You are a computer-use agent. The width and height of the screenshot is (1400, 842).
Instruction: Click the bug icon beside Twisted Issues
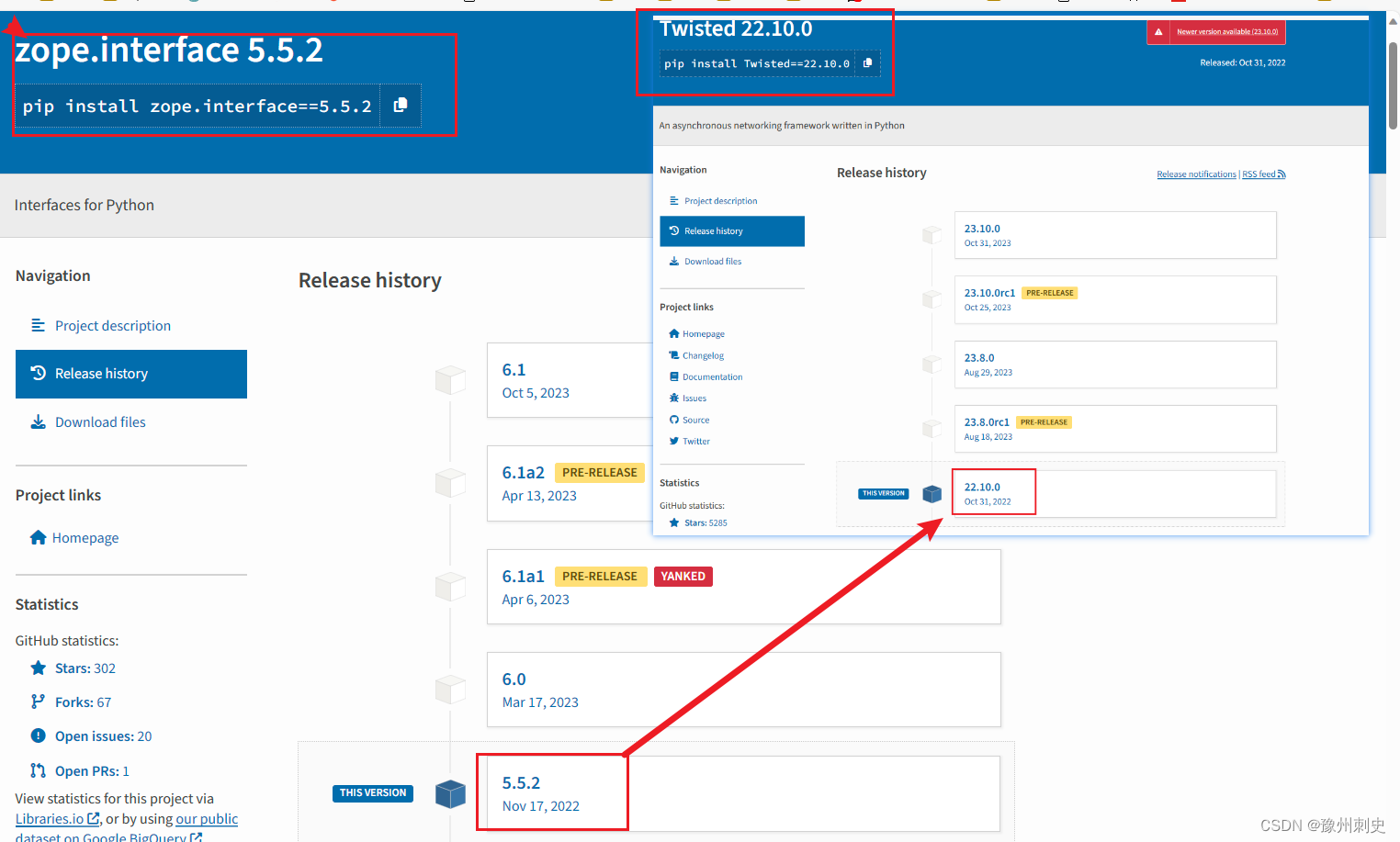click(x=674, y=398)
